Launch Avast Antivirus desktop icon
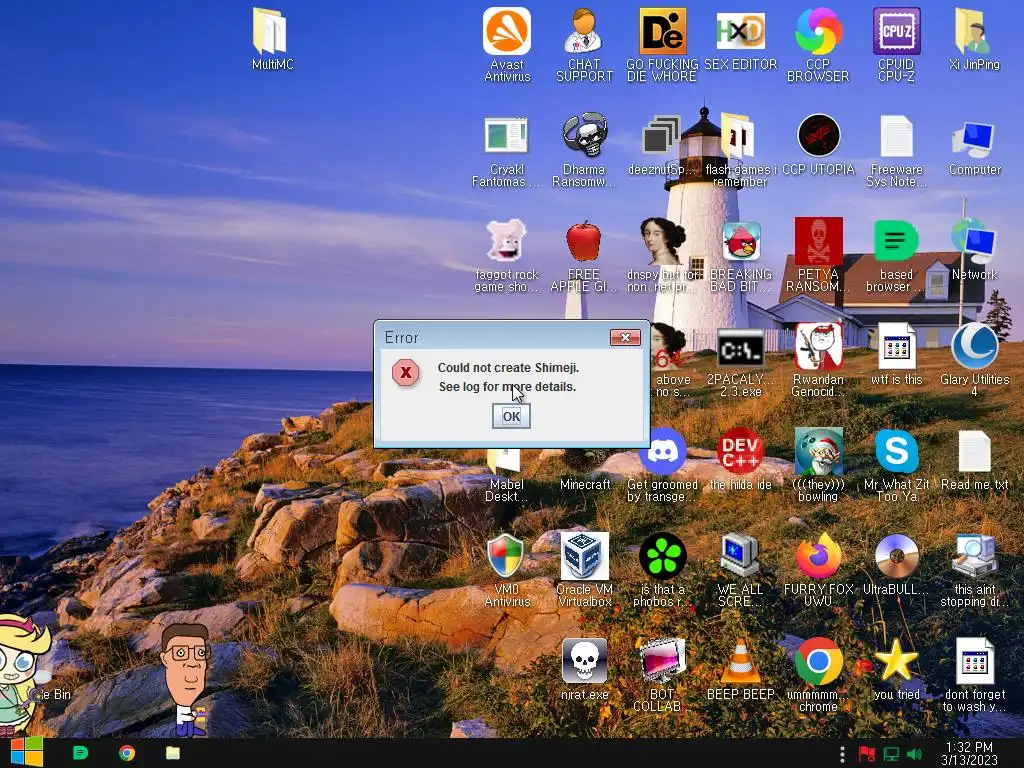The image size is (1024, 768). pos(507,31)
